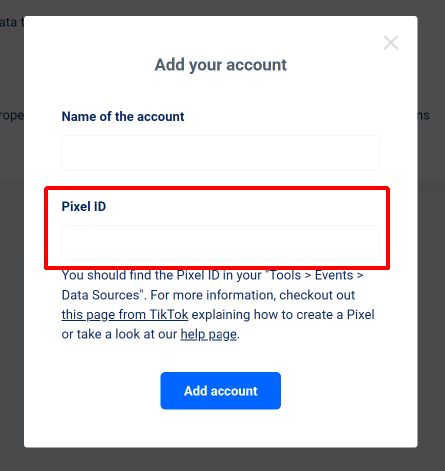The height and width of the screenshot is (471, 445).
Task: Click the dimmed backdrop below the dialog
Action: [220, 460]
